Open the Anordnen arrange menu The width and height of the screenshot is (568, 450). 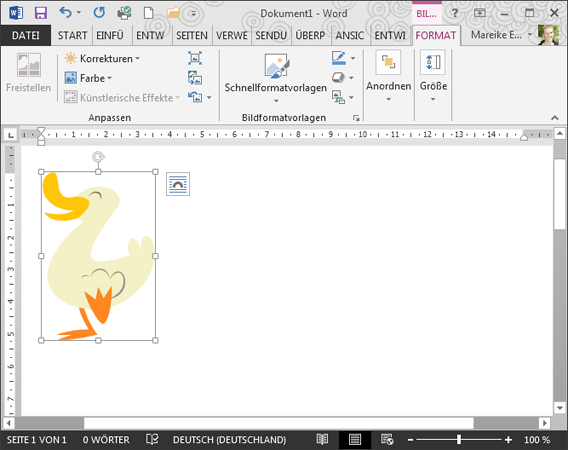[389, 77]
